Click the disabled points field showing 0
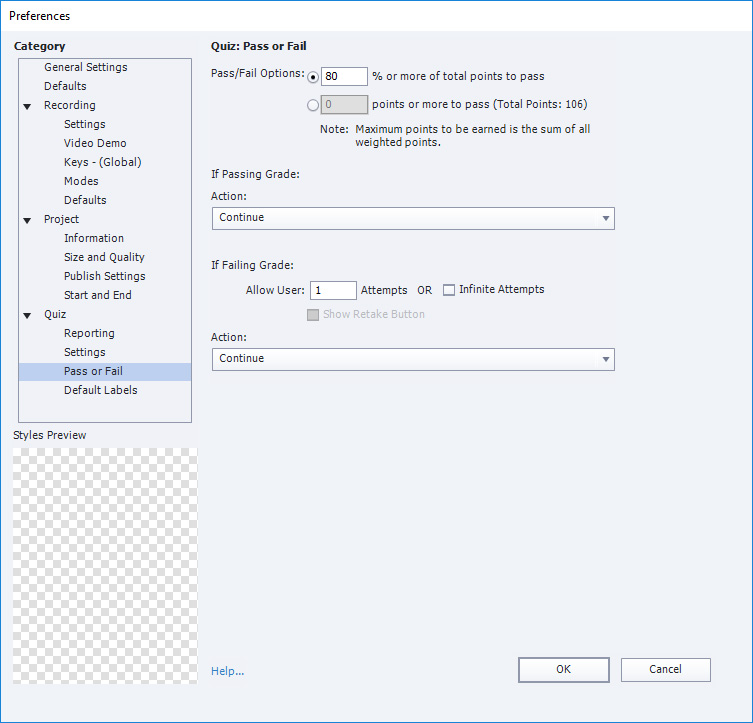The height and width of the screenshot is (723, 753). point(344,104)
